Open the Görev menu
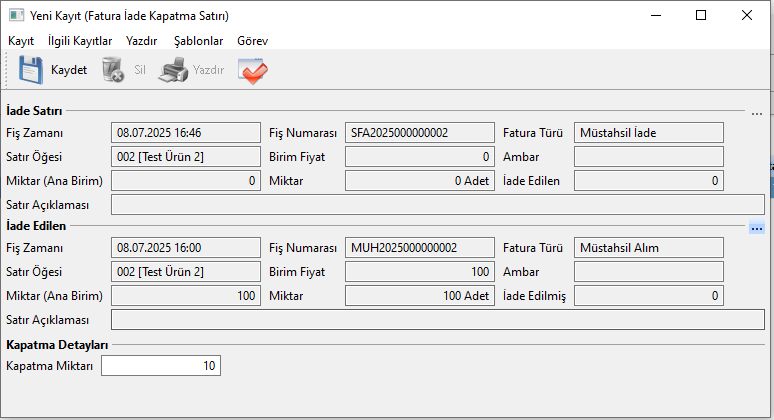Screen dimensions: 774x420 (x=252, y=41)
